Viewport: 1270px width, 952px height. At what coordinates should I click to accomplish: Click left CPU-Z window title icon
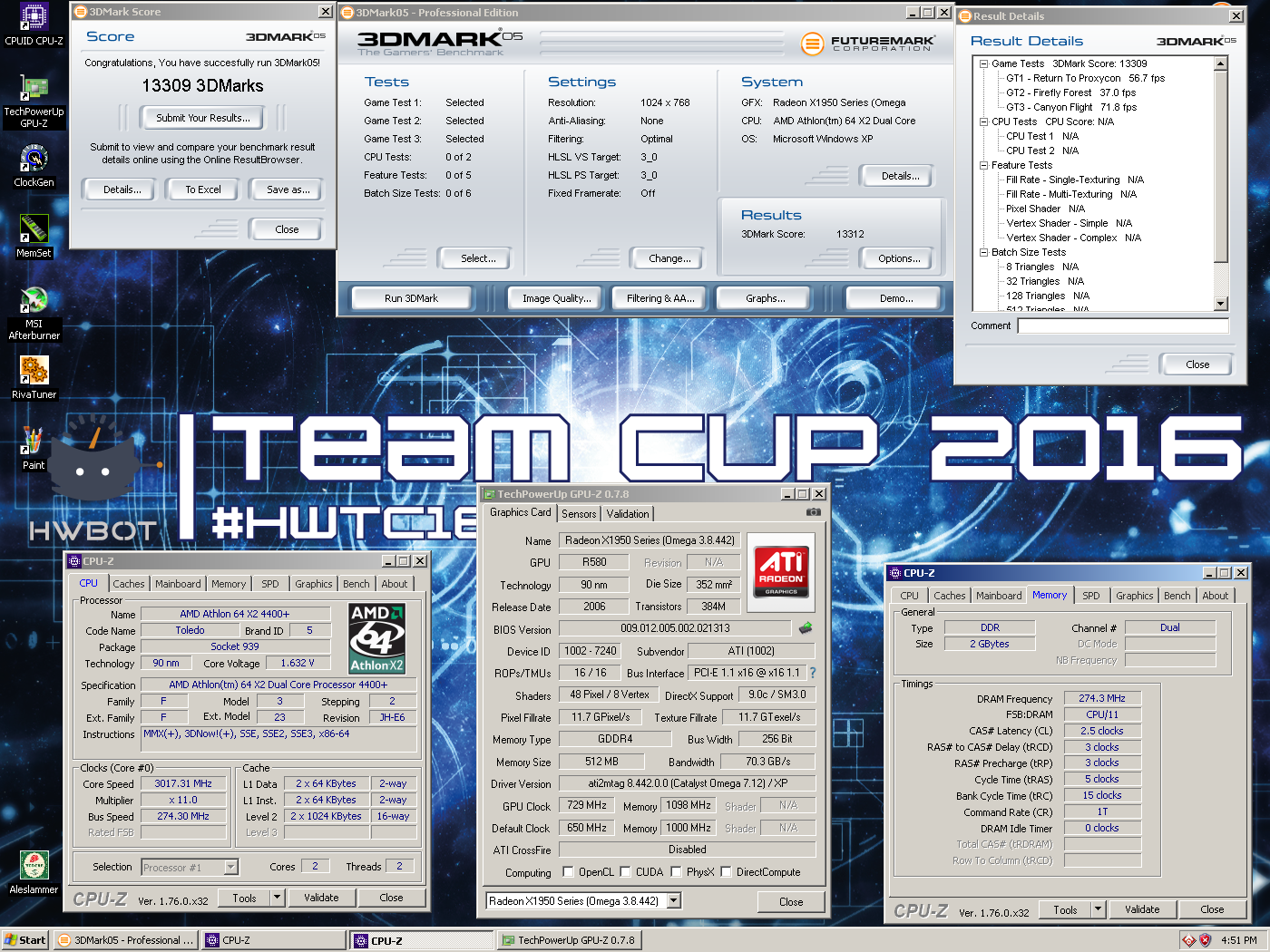coord(75,561)
